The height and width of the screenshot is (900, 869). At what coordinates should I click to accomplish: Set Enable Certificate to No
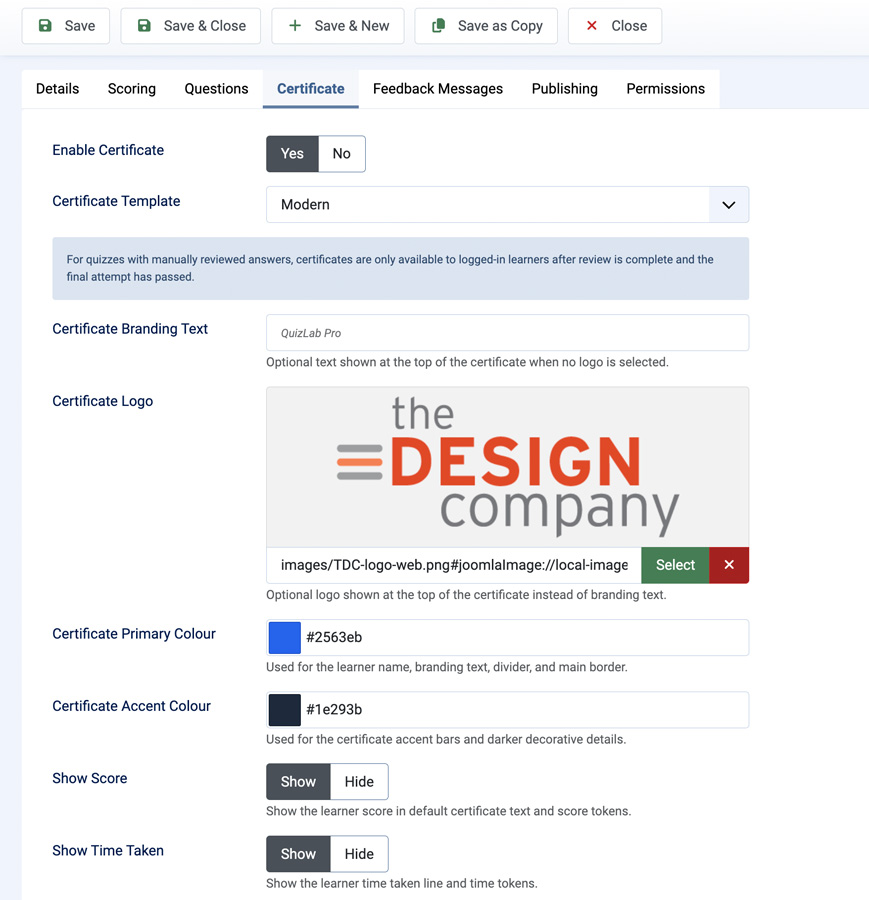click(x=342, y=154)
